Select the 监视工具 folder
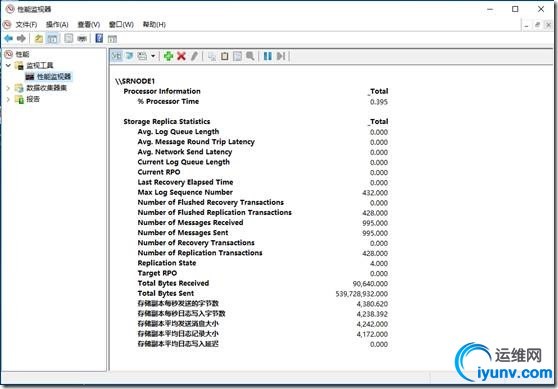The image size is (558, 389). point(40,65)
